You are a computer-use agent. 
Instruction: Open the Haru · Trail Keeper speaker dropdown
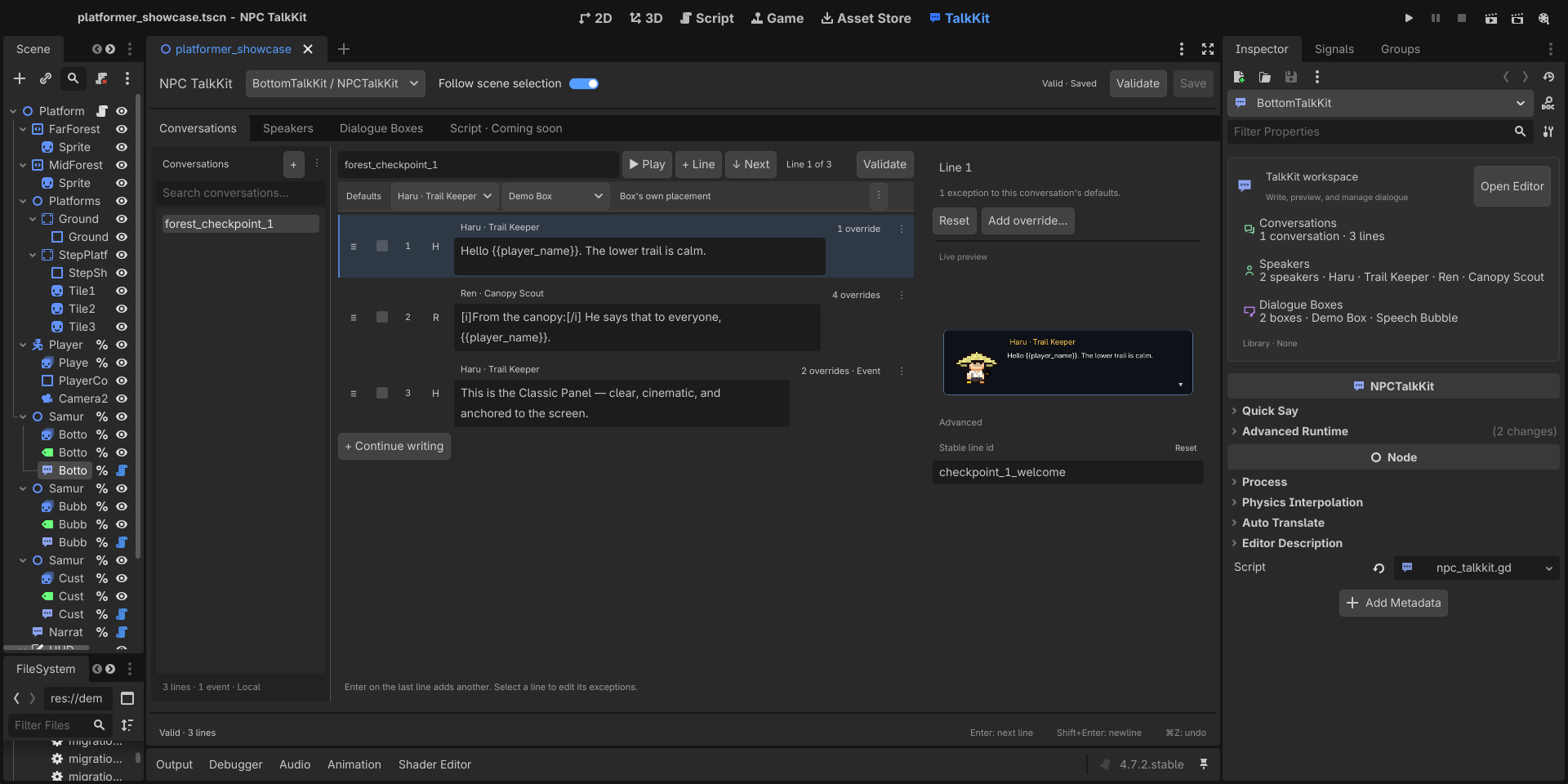(445, 196)
